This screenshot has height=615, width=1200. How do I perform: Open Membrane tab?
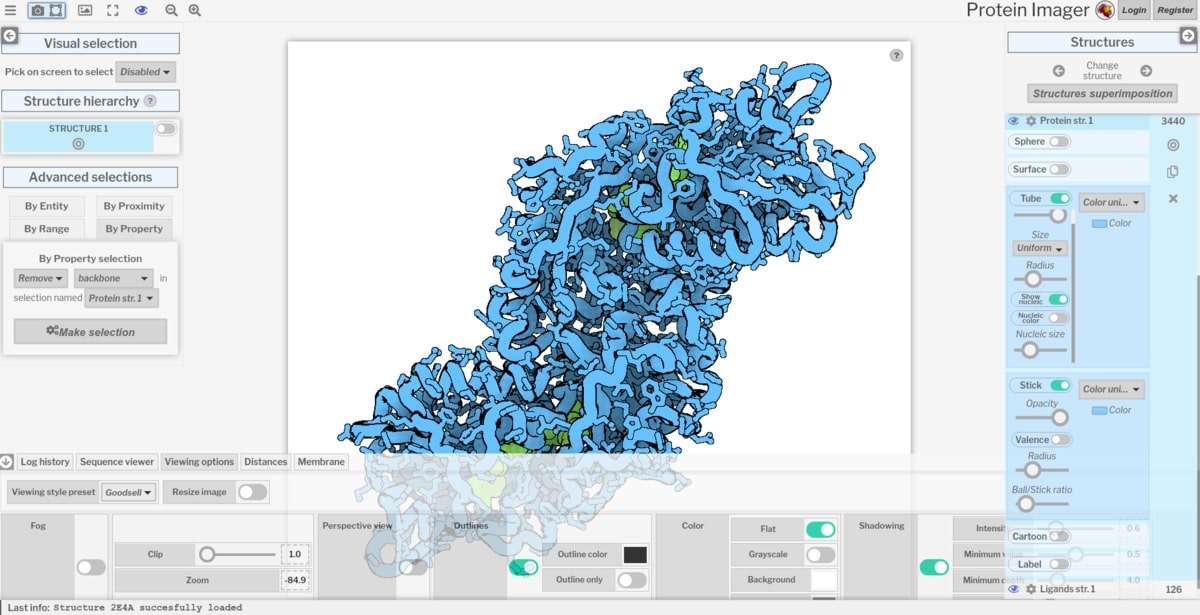[321, 462]
